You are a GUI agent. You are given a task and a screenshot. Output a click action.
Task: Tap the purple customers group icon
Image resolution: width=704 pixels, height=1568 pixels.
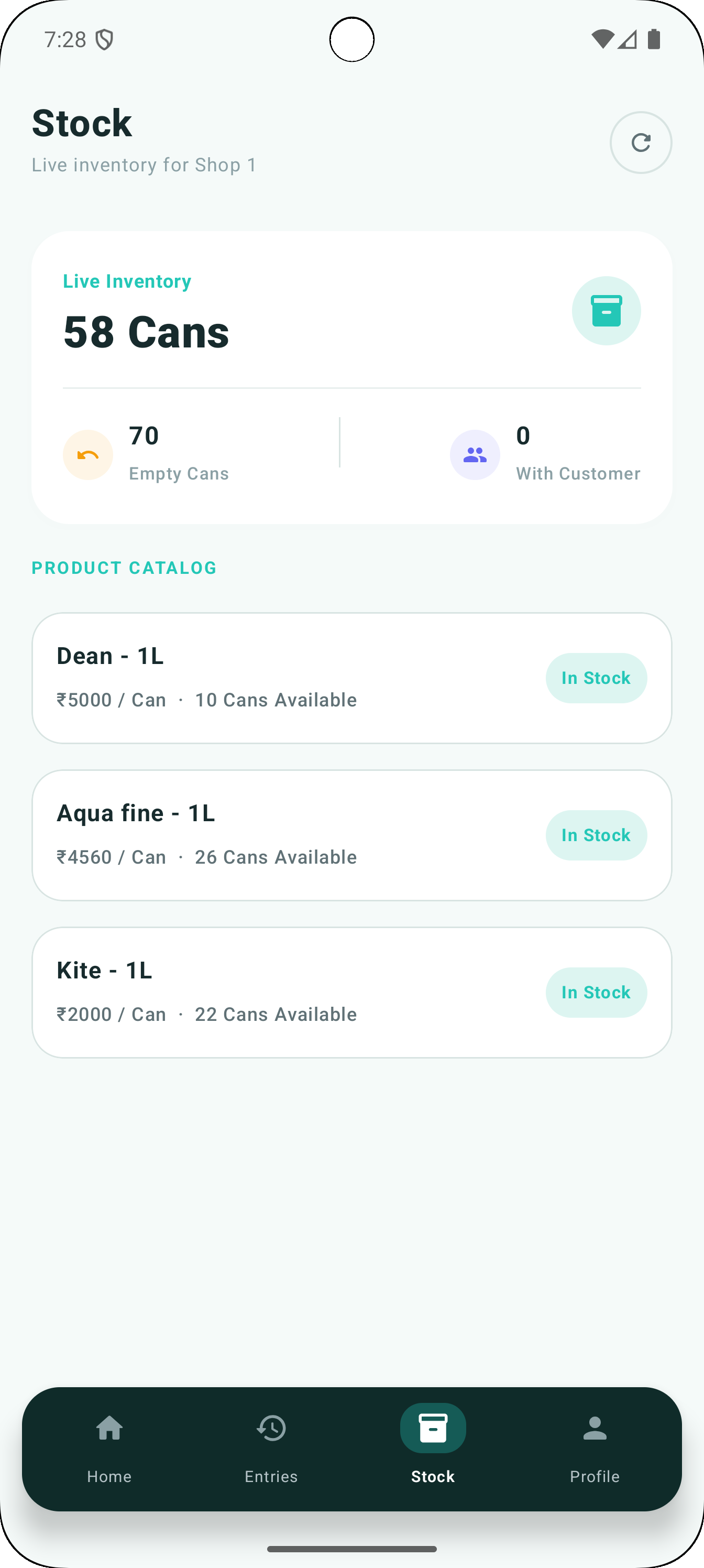(475, 455)
